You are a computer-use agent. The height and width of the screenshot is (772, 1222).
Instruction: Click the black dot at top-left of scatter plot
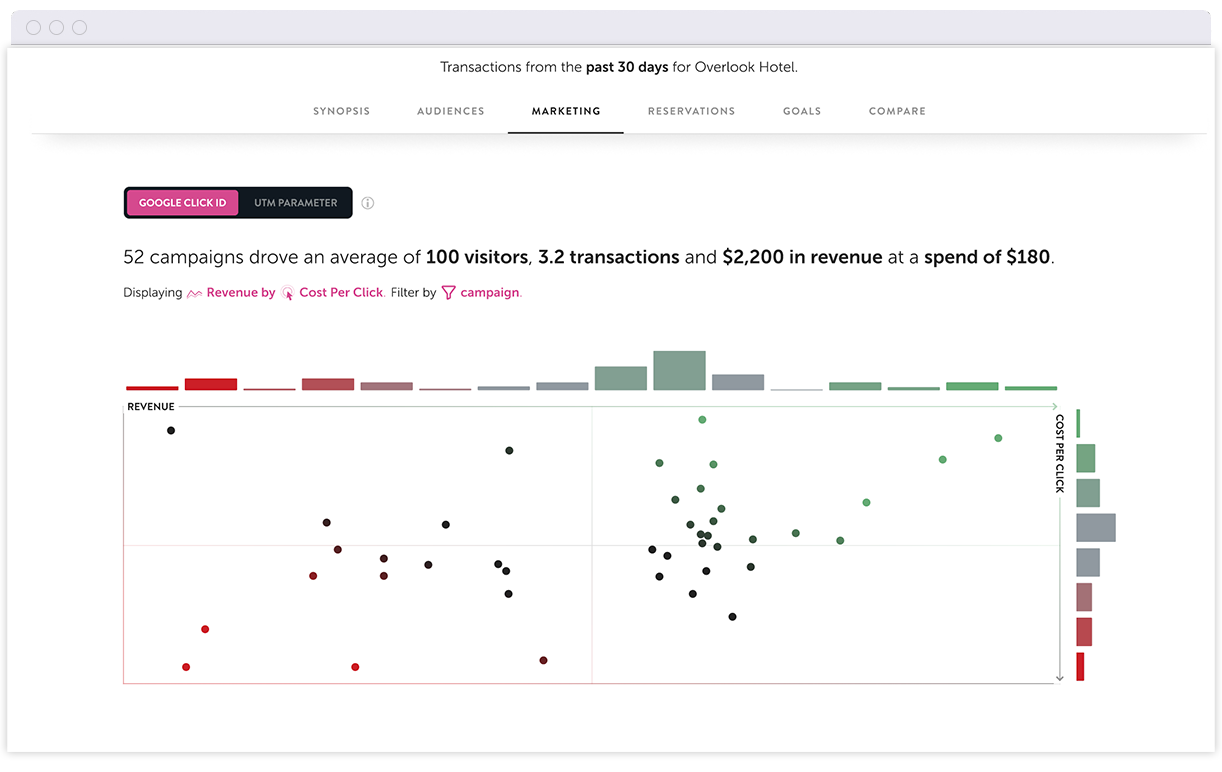(x=171, y=431)
